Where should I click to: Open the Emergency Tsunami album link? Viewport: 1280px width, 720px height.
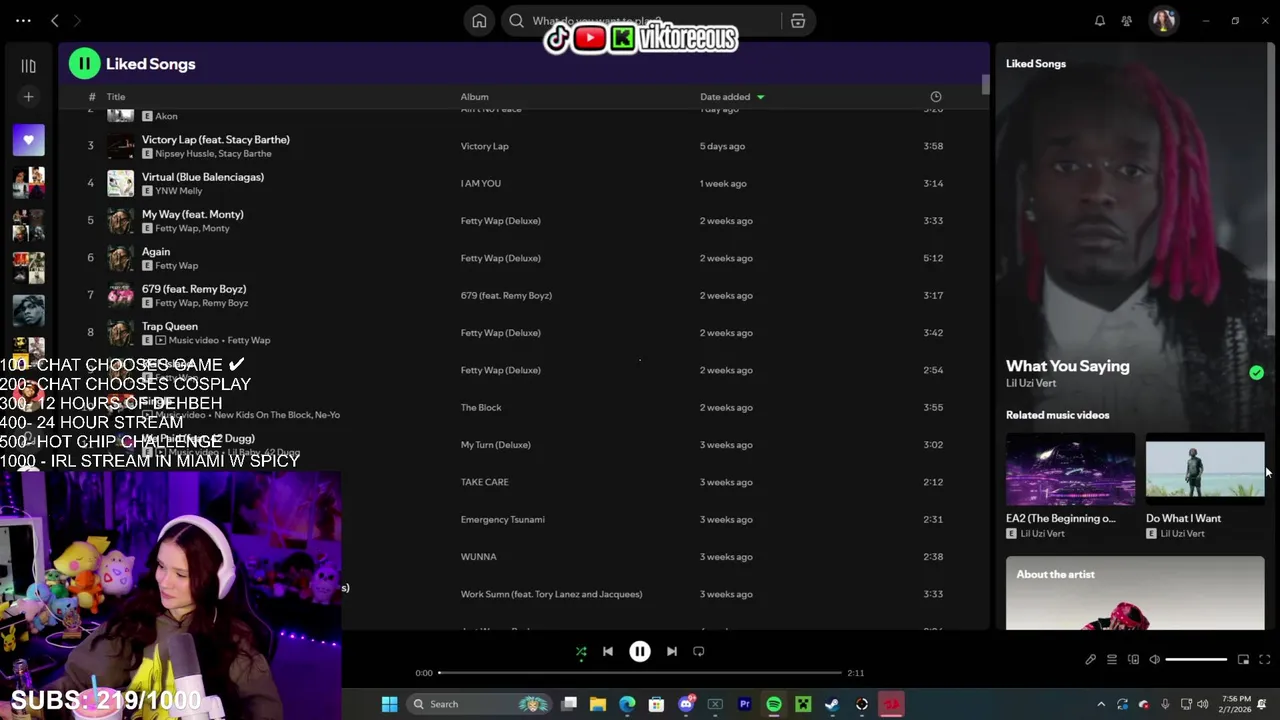coord(502,520)
